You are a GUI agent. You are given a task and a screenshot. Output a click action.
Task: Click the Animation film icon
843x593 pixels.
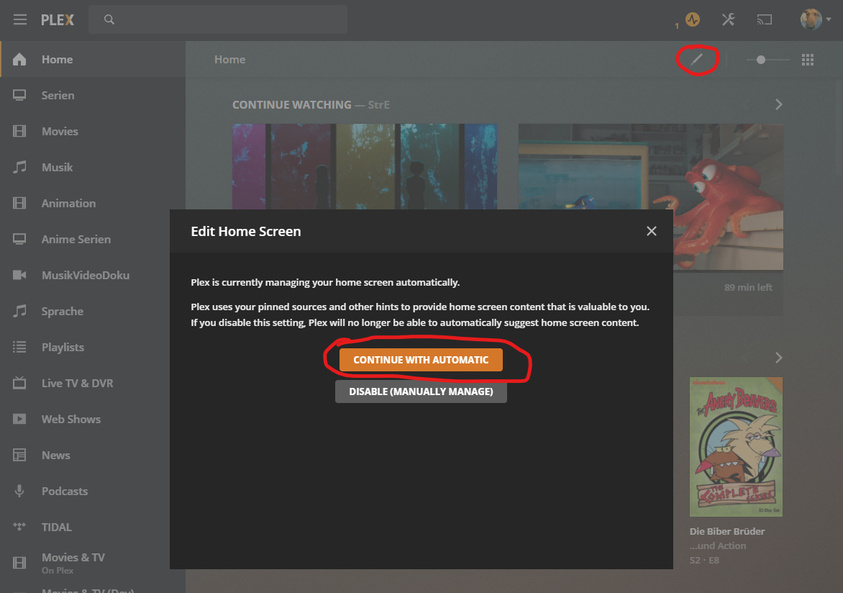19,203
